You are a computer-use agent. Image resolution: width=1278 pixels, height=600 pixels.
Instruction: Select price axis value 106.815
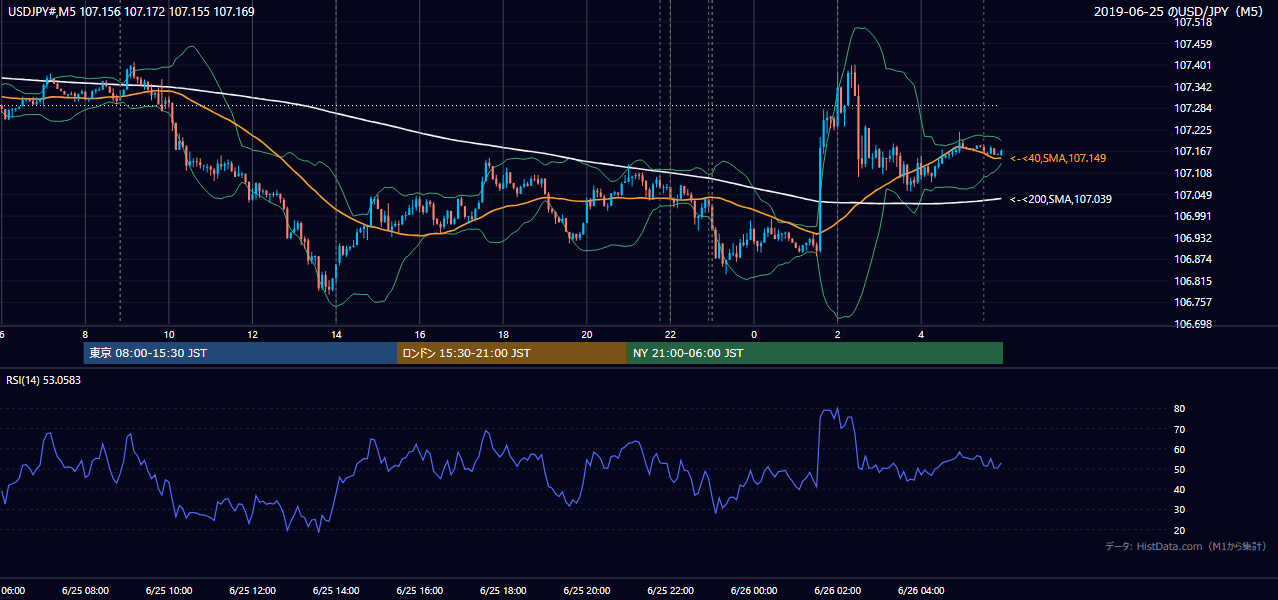pyautogui.click(x=1193, y=281)
